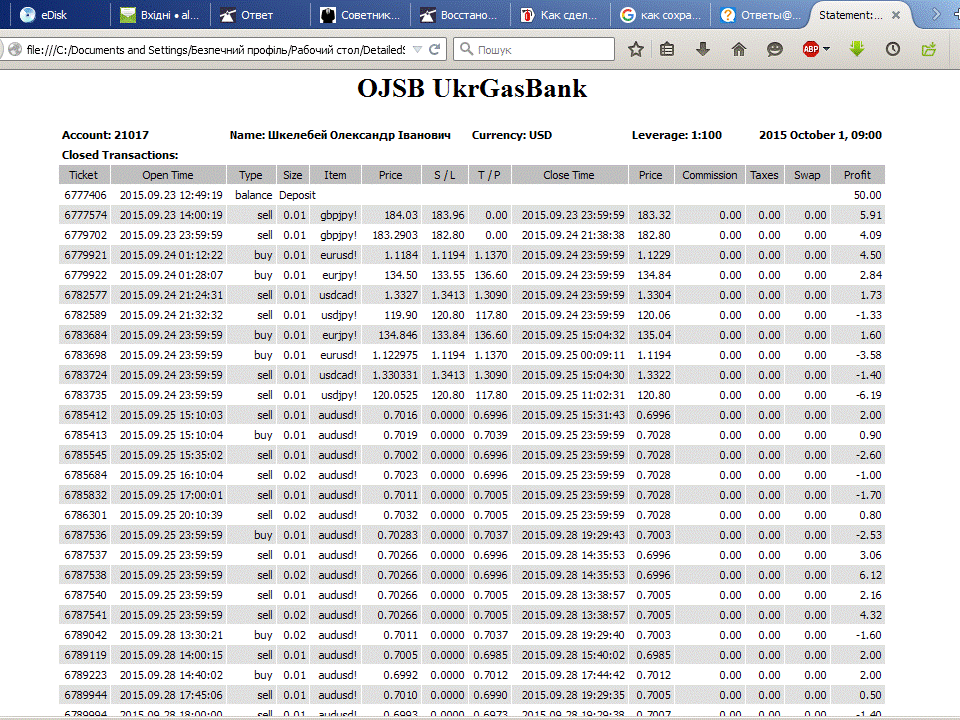Click open time 2015.09.23 14:00:19
The image size is (960, 720).
(171, 216)
